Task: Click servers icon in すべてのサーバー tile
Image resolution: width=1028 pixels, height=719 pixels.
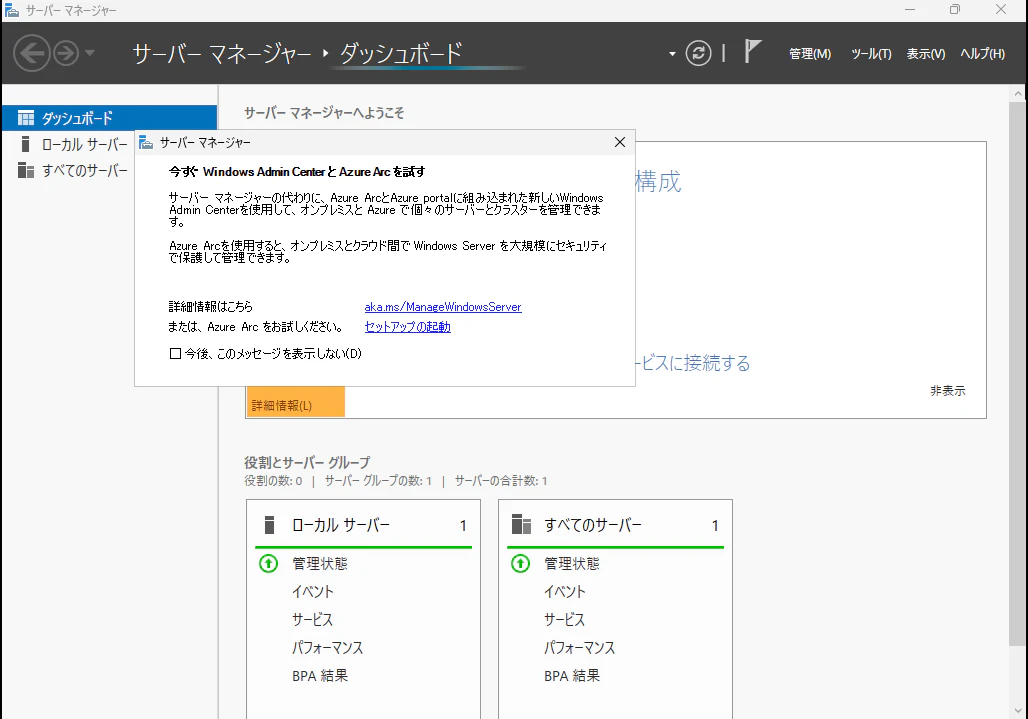Action: tap(521, 525)
